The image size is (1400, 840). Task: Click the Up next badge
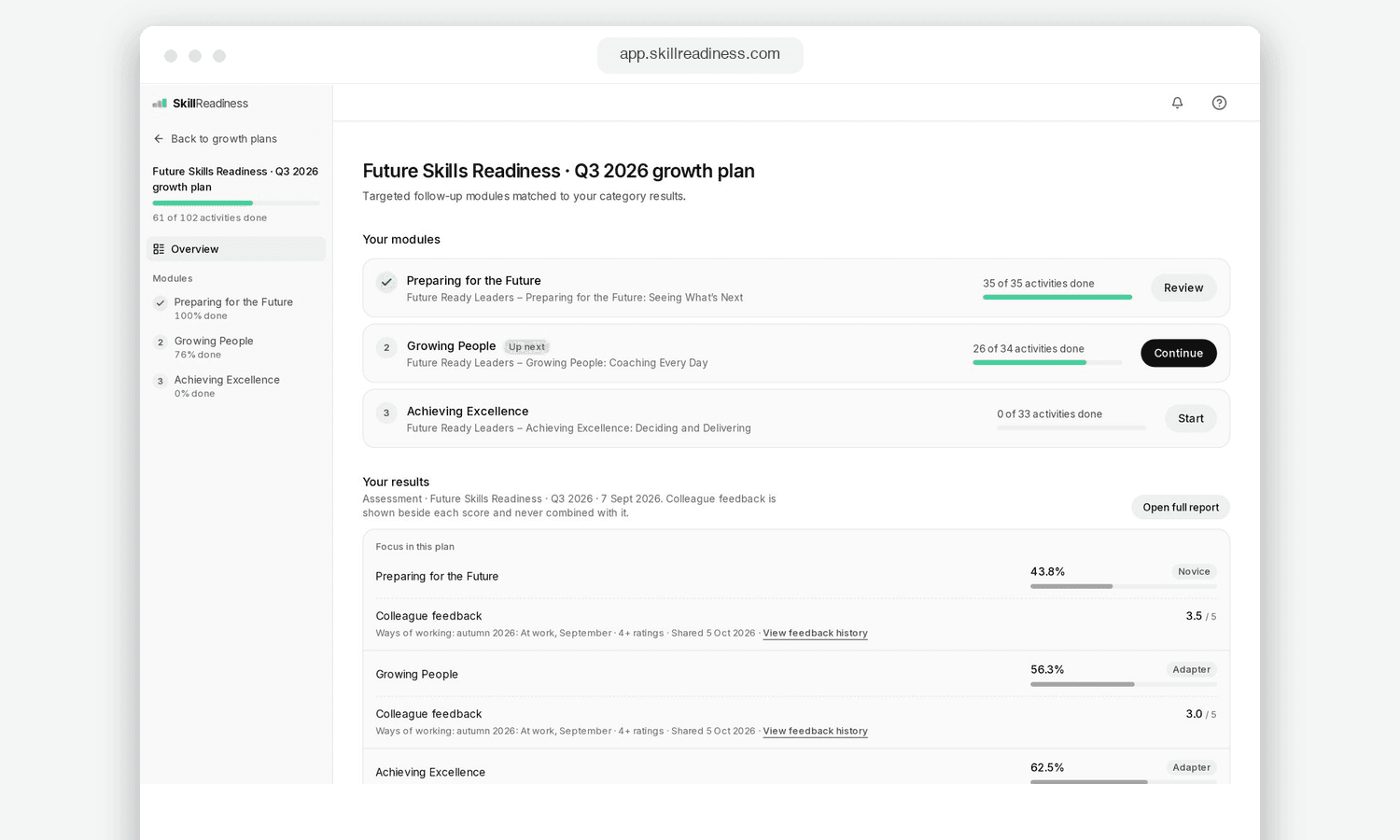click(526, 346)
